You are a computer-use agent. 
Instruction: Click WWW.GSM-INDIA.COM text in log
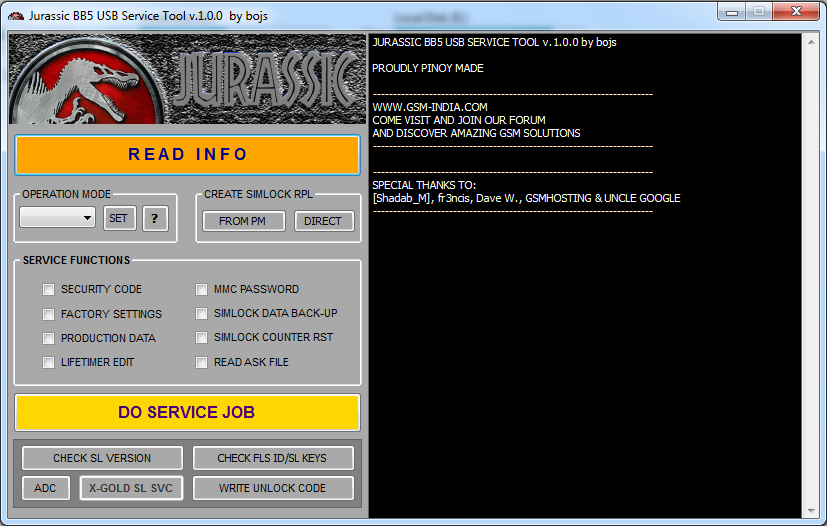coord(430,107)
